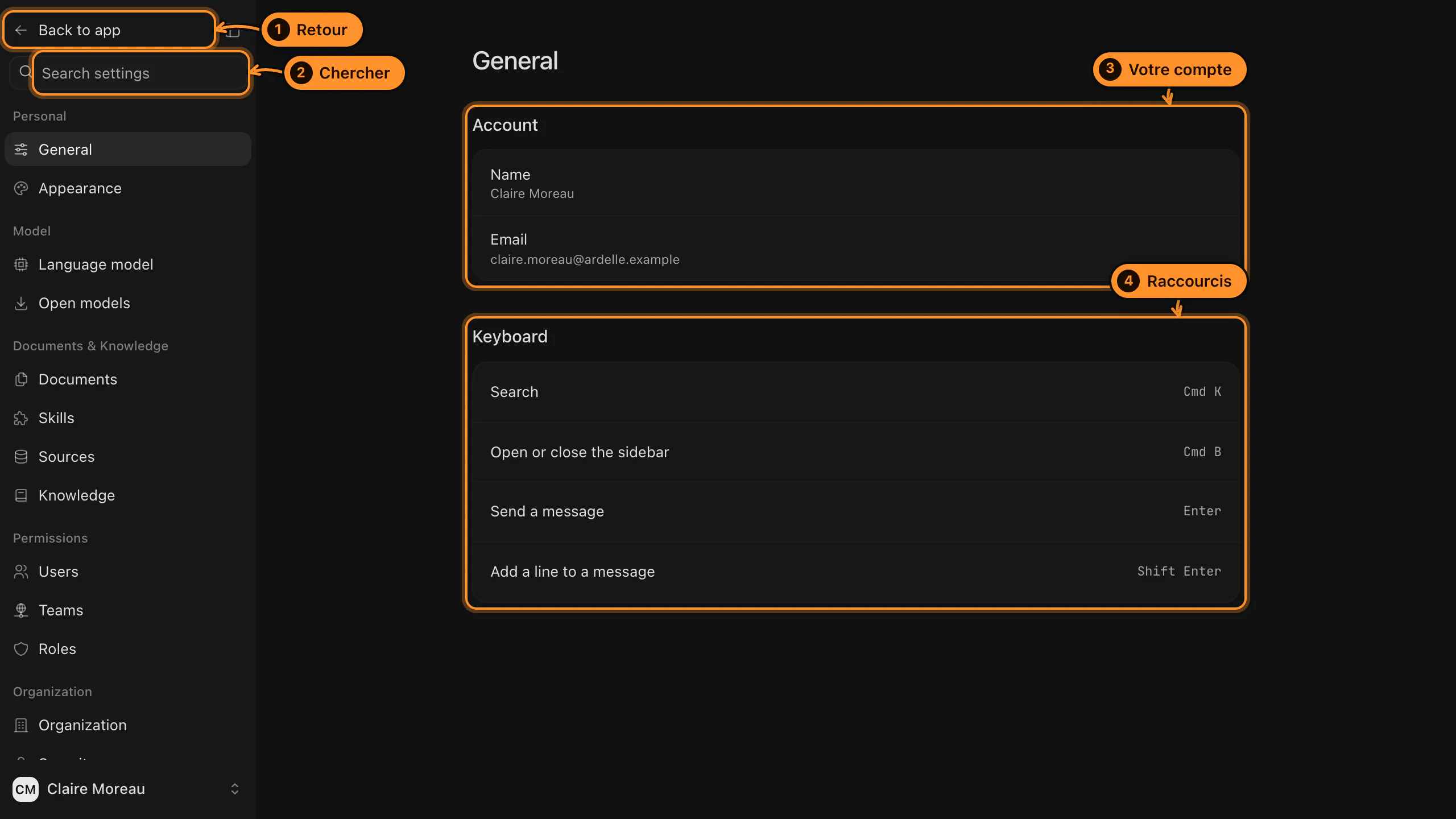Click the Shift Enter shortcut value
This screenshot has width=1456, height=819.
pyautogui.click(x=1179, y=571)
